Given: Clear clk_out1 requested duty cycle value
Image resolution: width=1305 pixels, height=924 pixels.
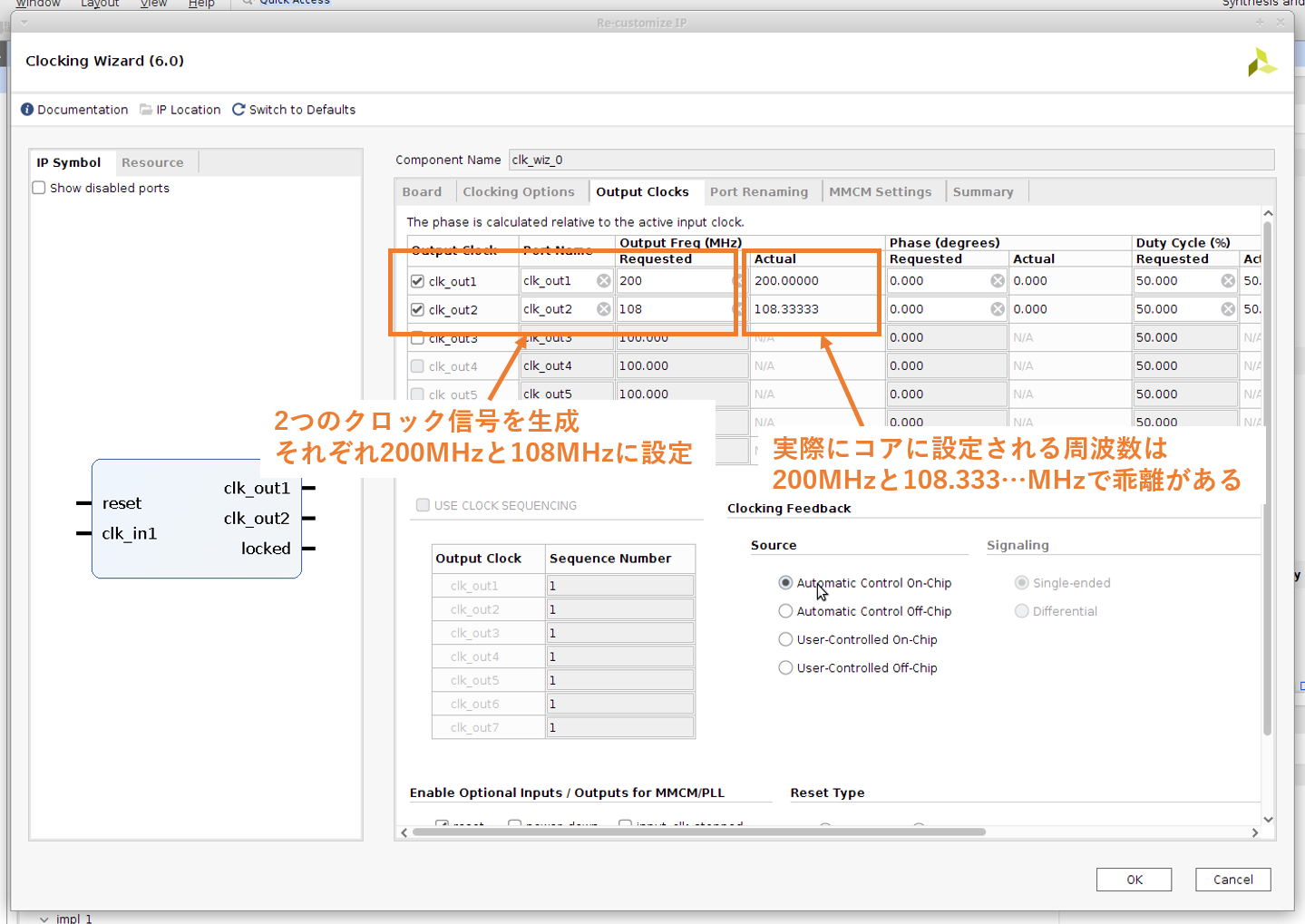Looking at the screenshot, I should [x=1227, y=281].
